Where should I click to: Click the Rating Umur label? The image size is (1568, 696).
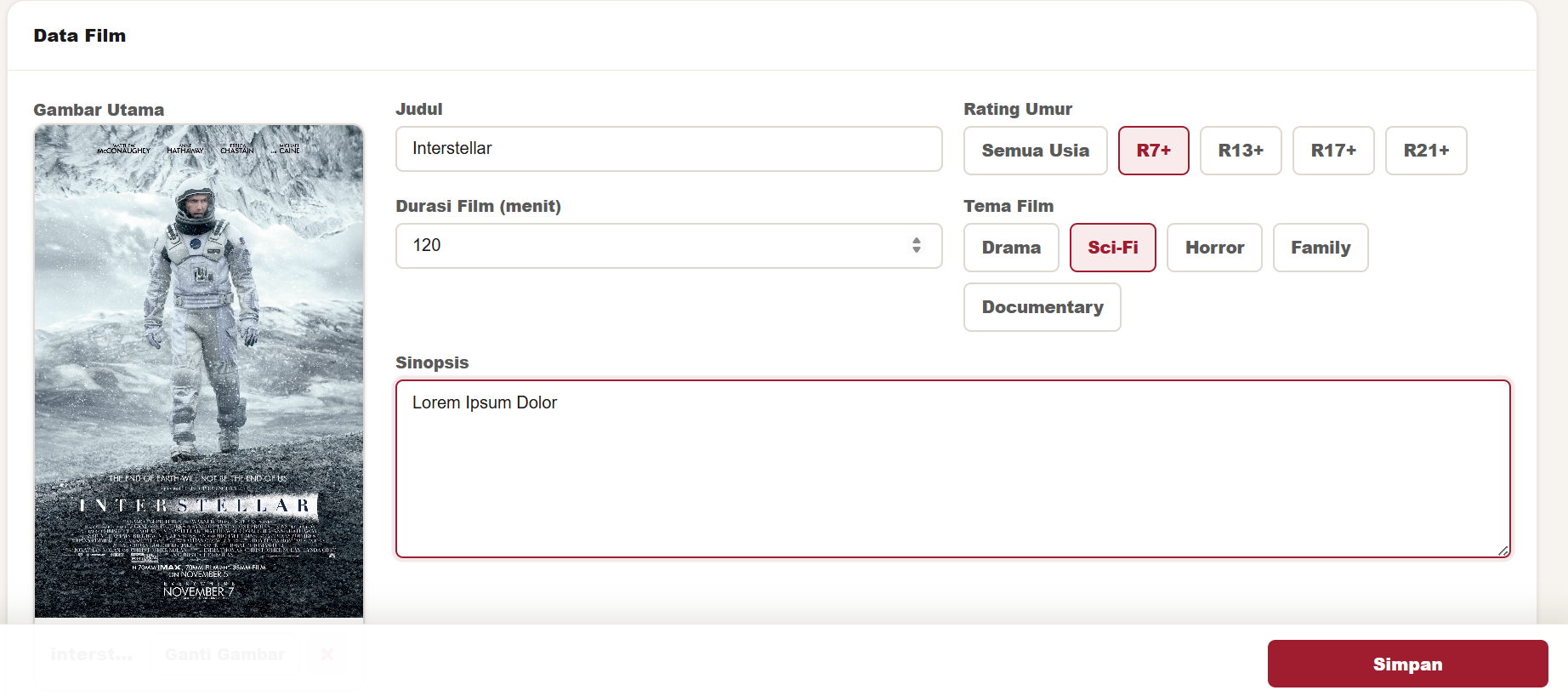[x=1017, y=109]
